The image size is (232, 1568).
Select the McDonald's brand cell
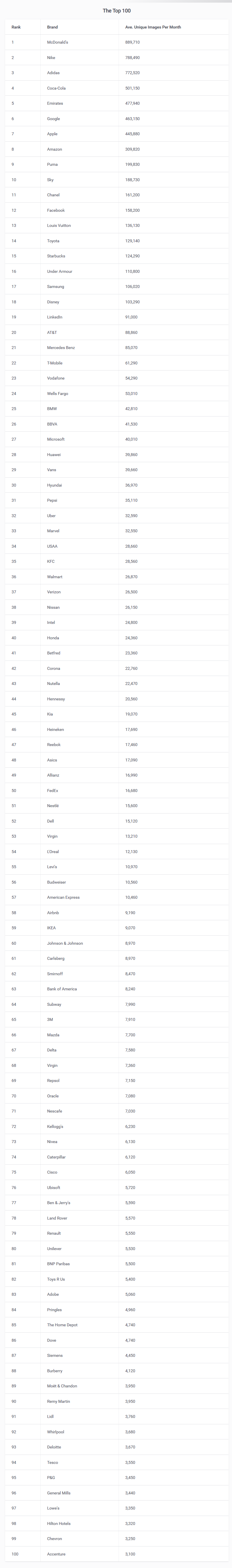(x=57, y=42)
